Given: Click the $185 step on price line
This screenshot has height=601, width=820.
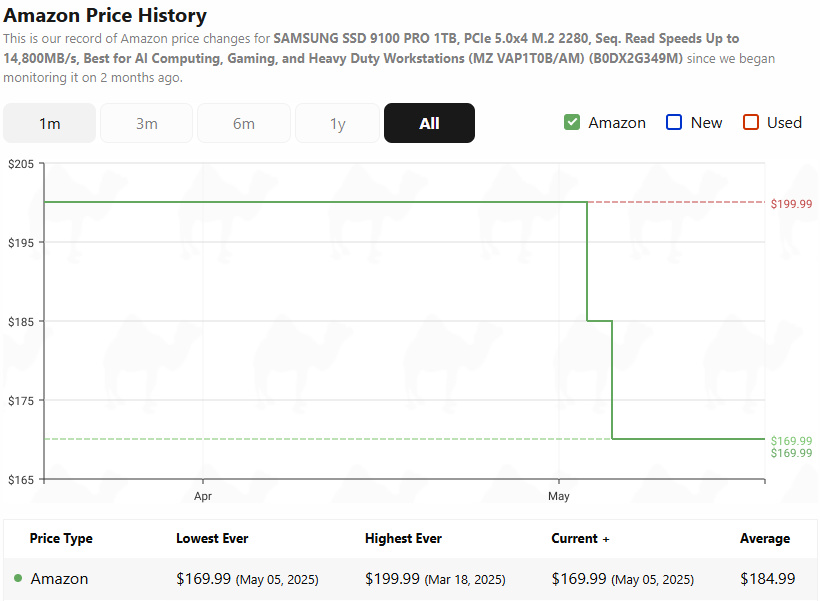Looking at the screenshot, I should click(599, 321).
